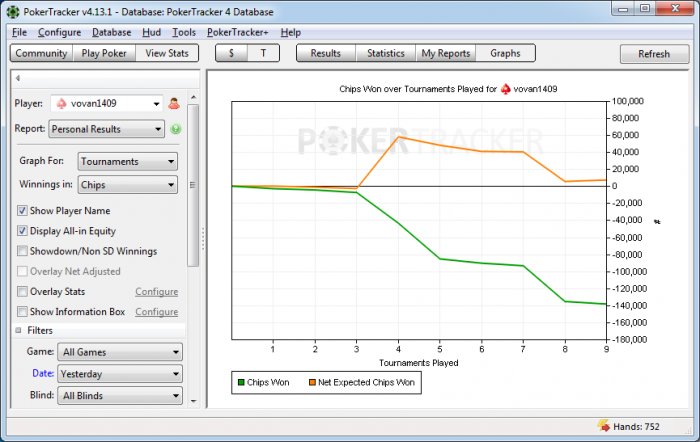Click the Hands: 752 status text
The width and height of the screenshot is (700, 442).
click(636, 426)
